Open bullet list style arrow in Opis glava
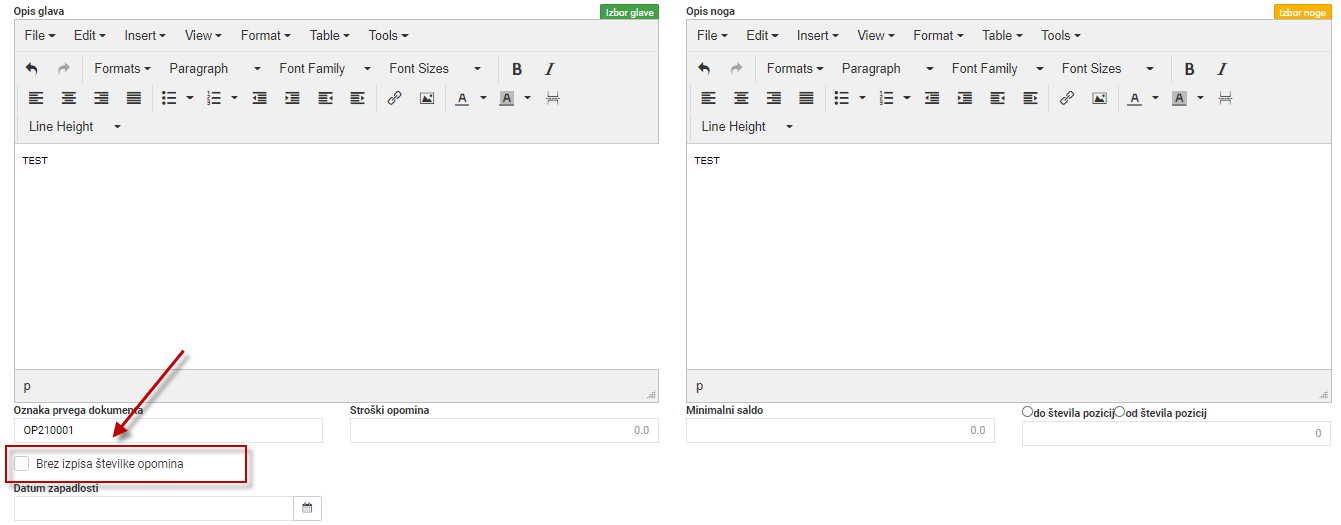Image resolution: width=1341 pixels, height=525 pixels. click(x=190, y=98)
